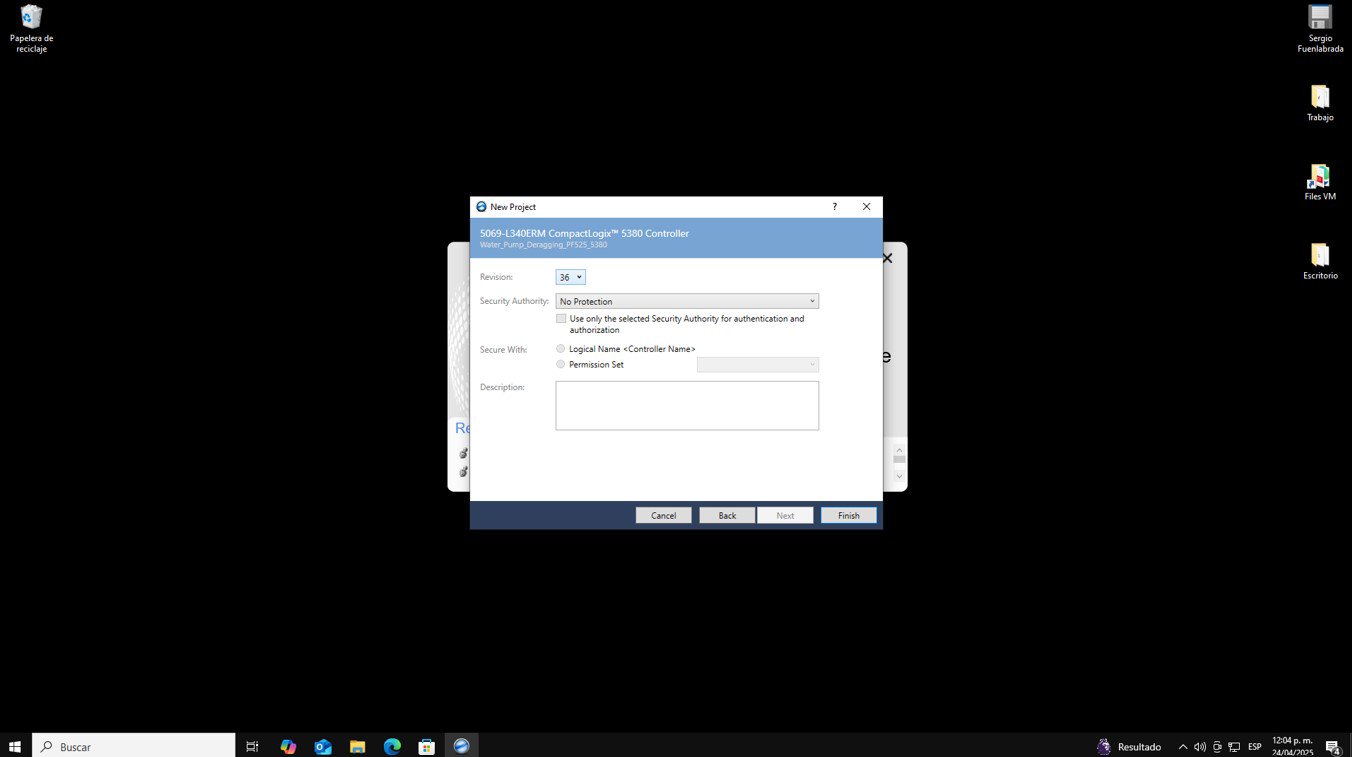The height and width of the screenshot is (757, 1352).
Task: Close the background launcher window with X
Action: (887, 258)
